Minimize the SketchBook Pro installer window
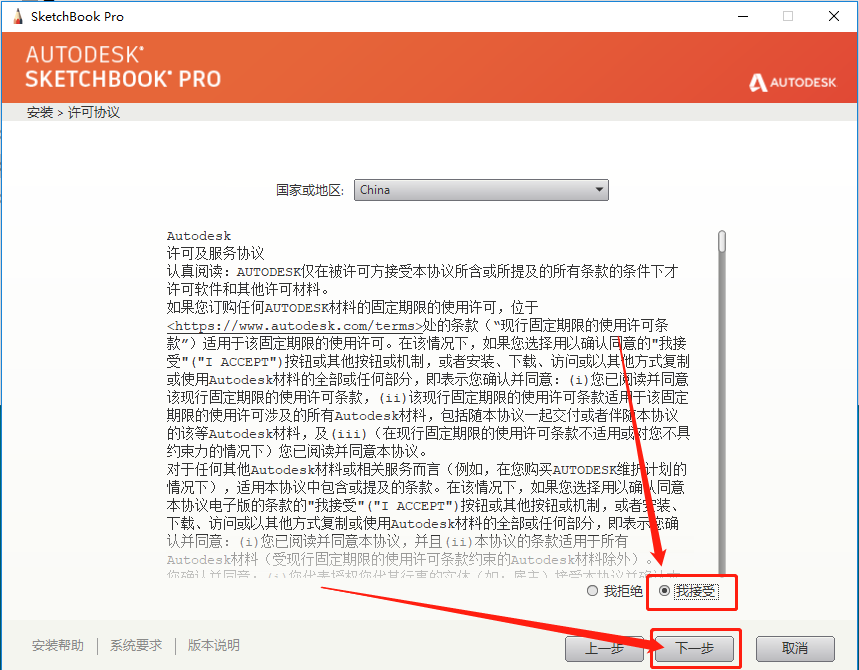Viewport: 859px width, 670px height. click(741, 16)
